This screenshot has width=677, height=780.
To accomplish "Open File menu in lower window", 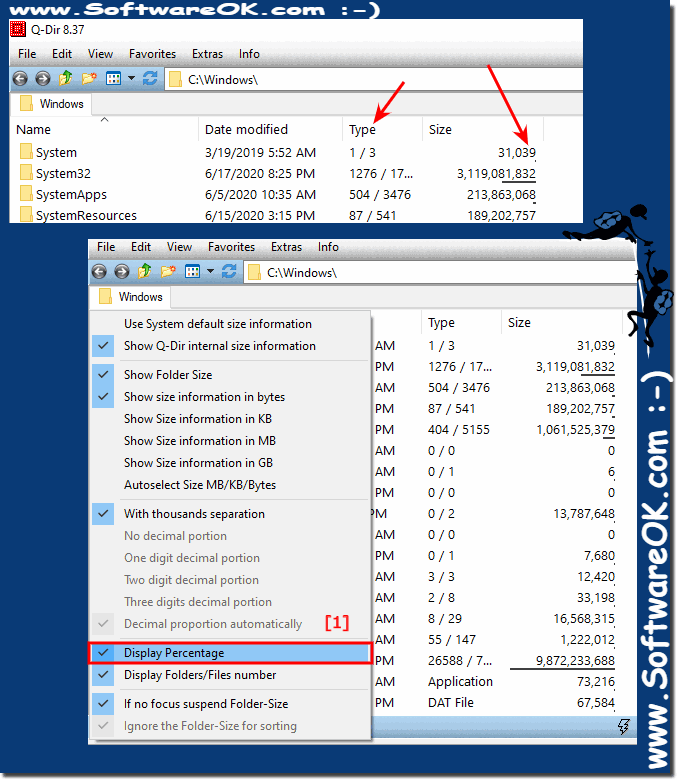I will 106,247.
